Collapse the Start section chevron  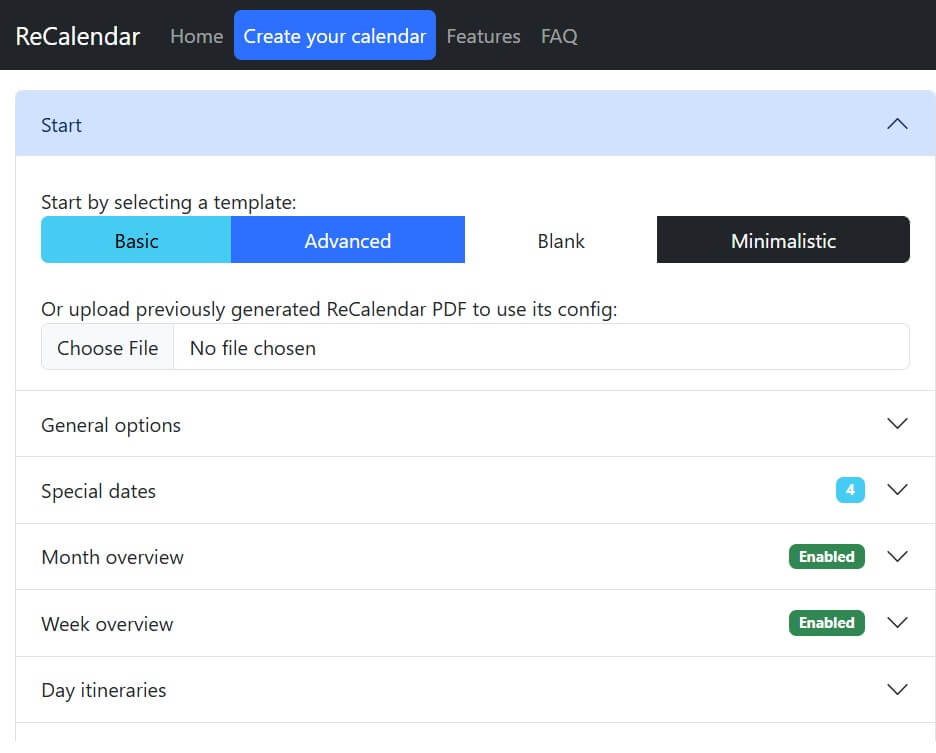click(x=897, y=124)
